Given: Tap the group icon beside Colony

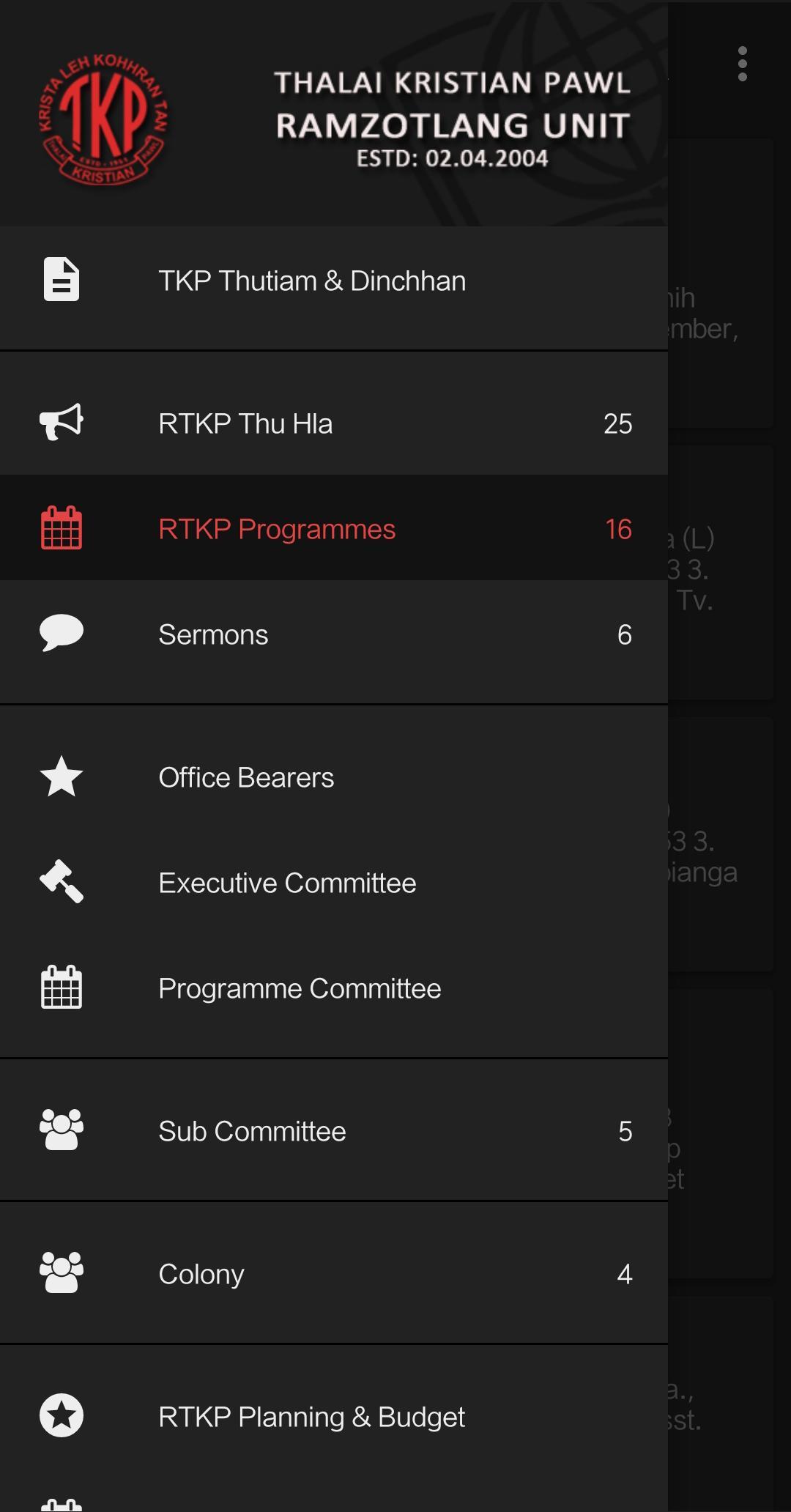Looking at the screenshot, I should pos(62,1273).
